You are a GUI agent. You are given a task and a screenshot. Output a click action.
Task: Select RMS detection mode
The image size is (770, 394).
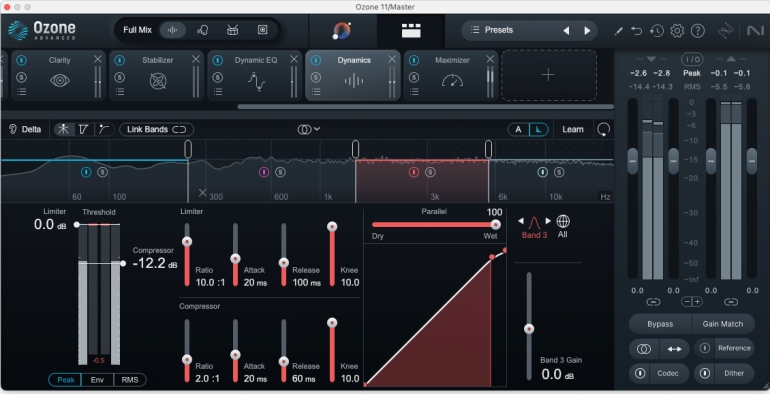coord(130,380)
